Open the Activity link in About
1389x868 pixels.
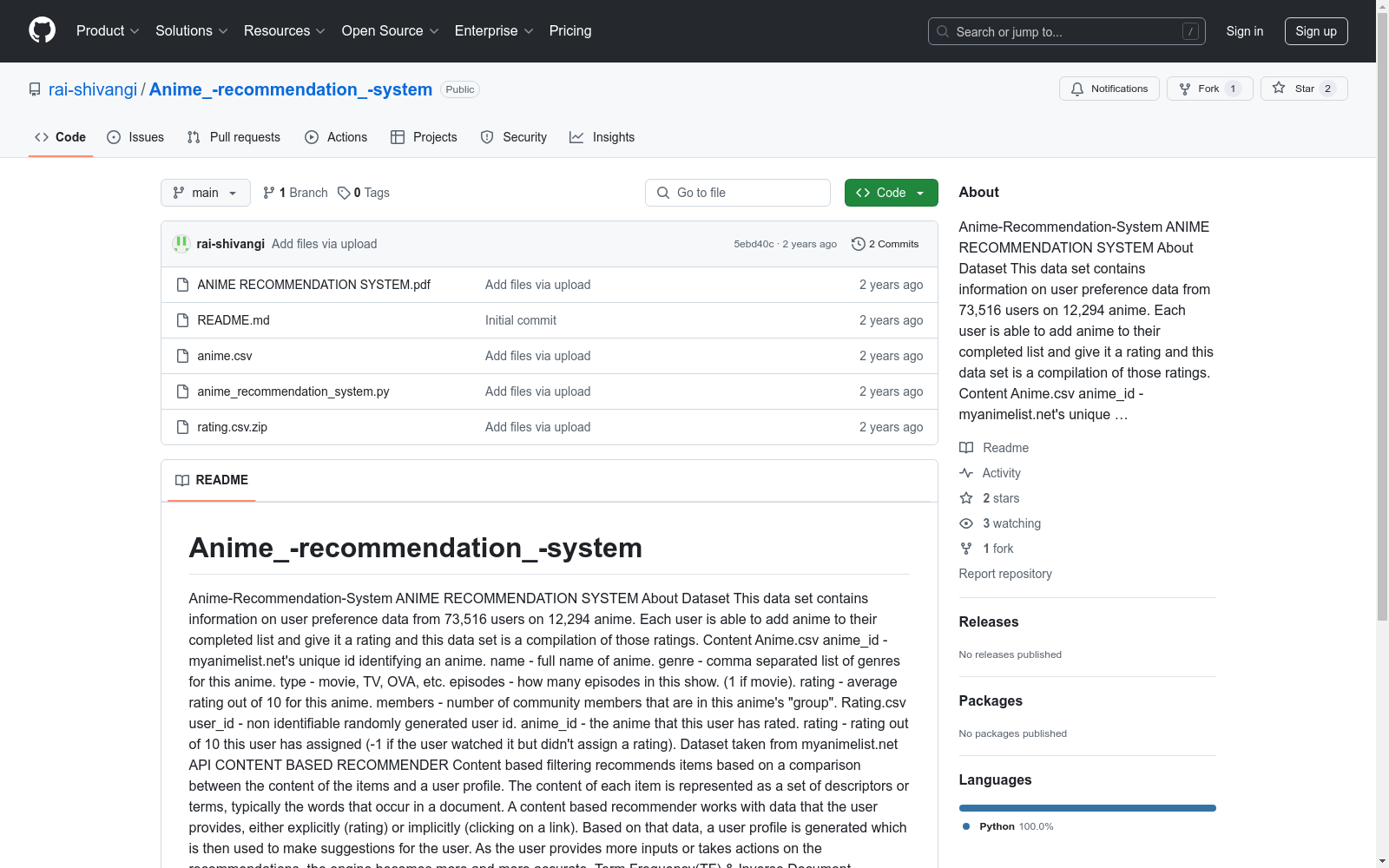tap(1001, 473)
